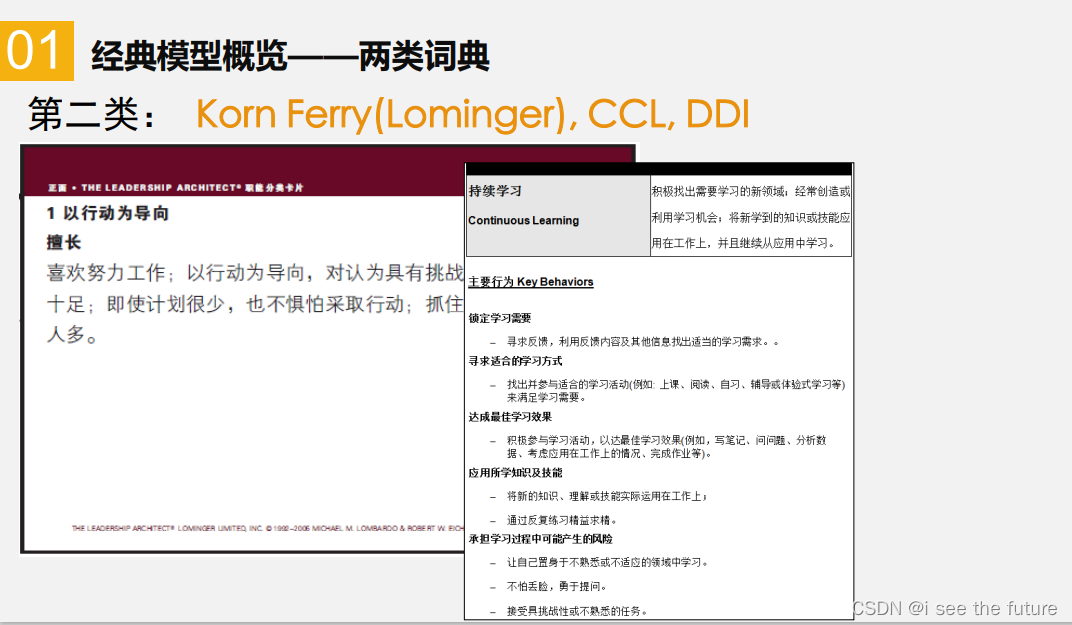The width and height of the screenshot is (1072, 625).
Task: Click the orange '01' slide number badge
Action: point(37,51)
